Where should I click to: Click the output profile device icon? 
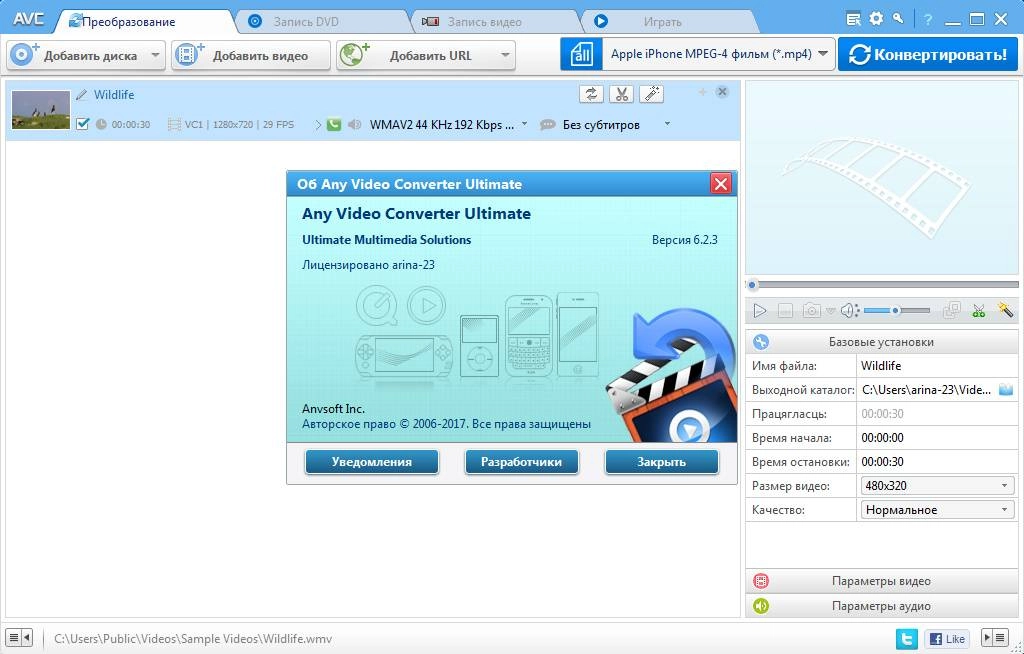click(x=581, y=54)
